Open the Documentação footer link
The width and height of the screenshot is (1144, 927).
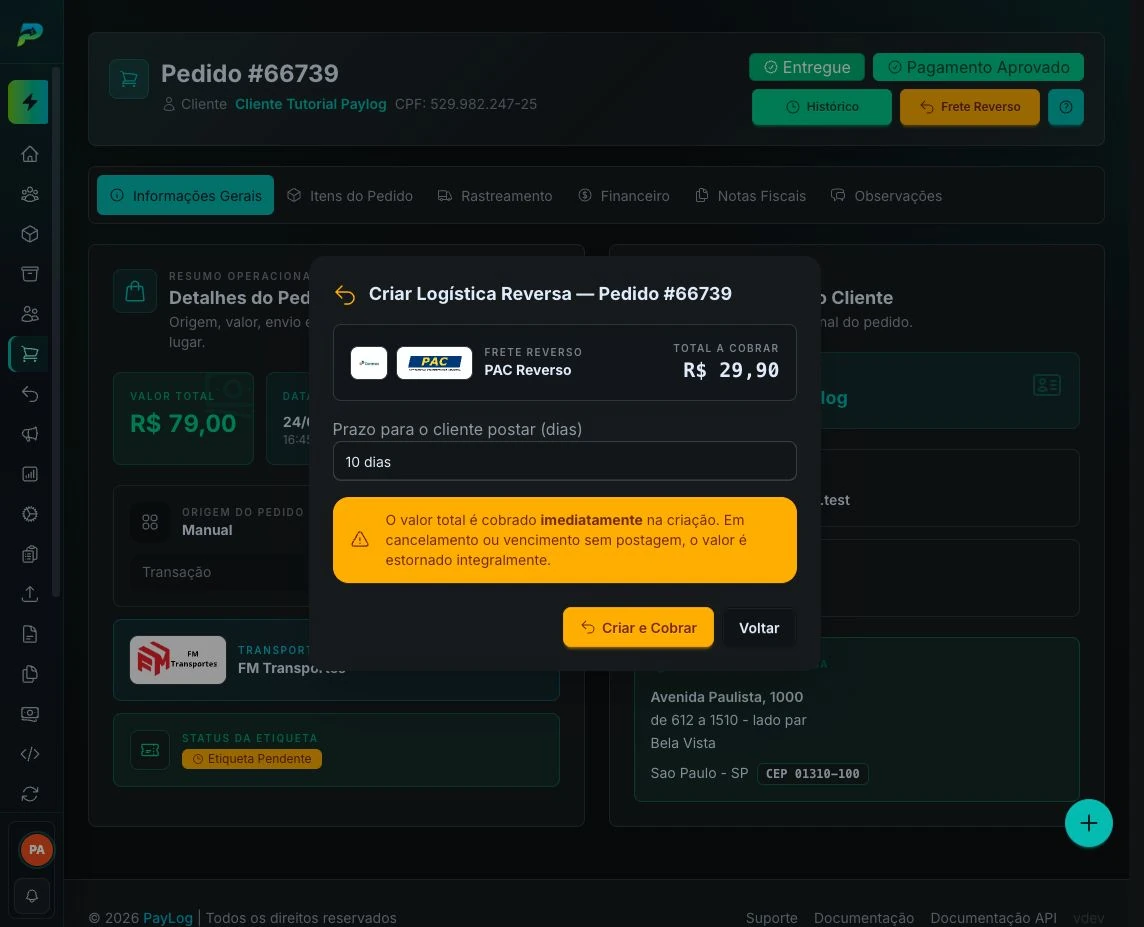864,918
